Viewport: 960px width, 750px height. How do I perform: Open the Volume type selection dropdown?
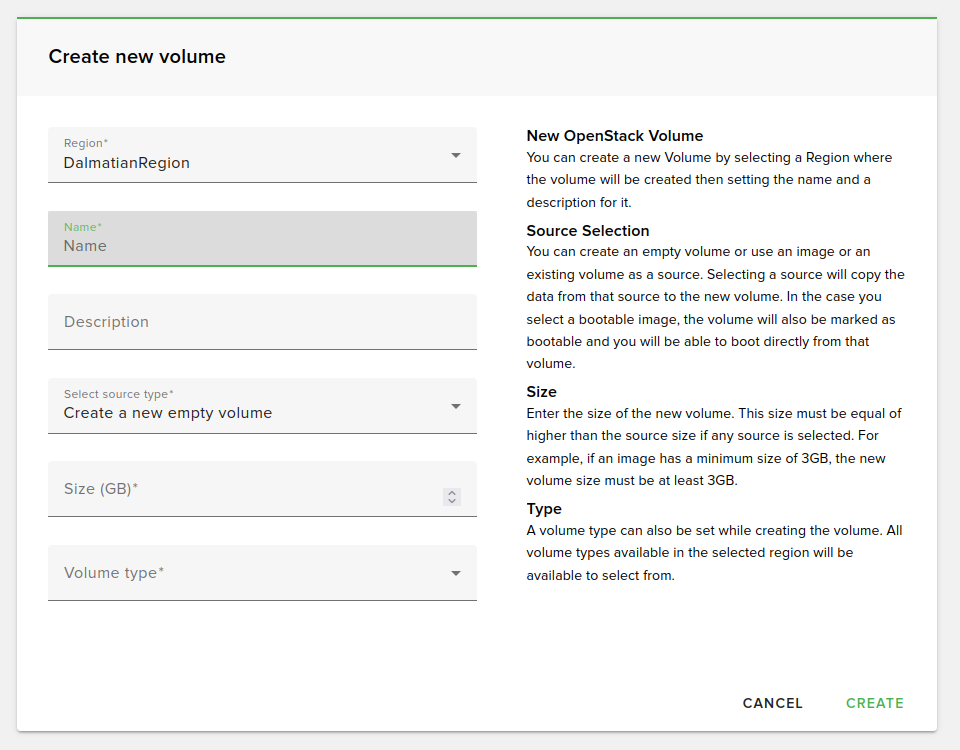tap(250, 573)
